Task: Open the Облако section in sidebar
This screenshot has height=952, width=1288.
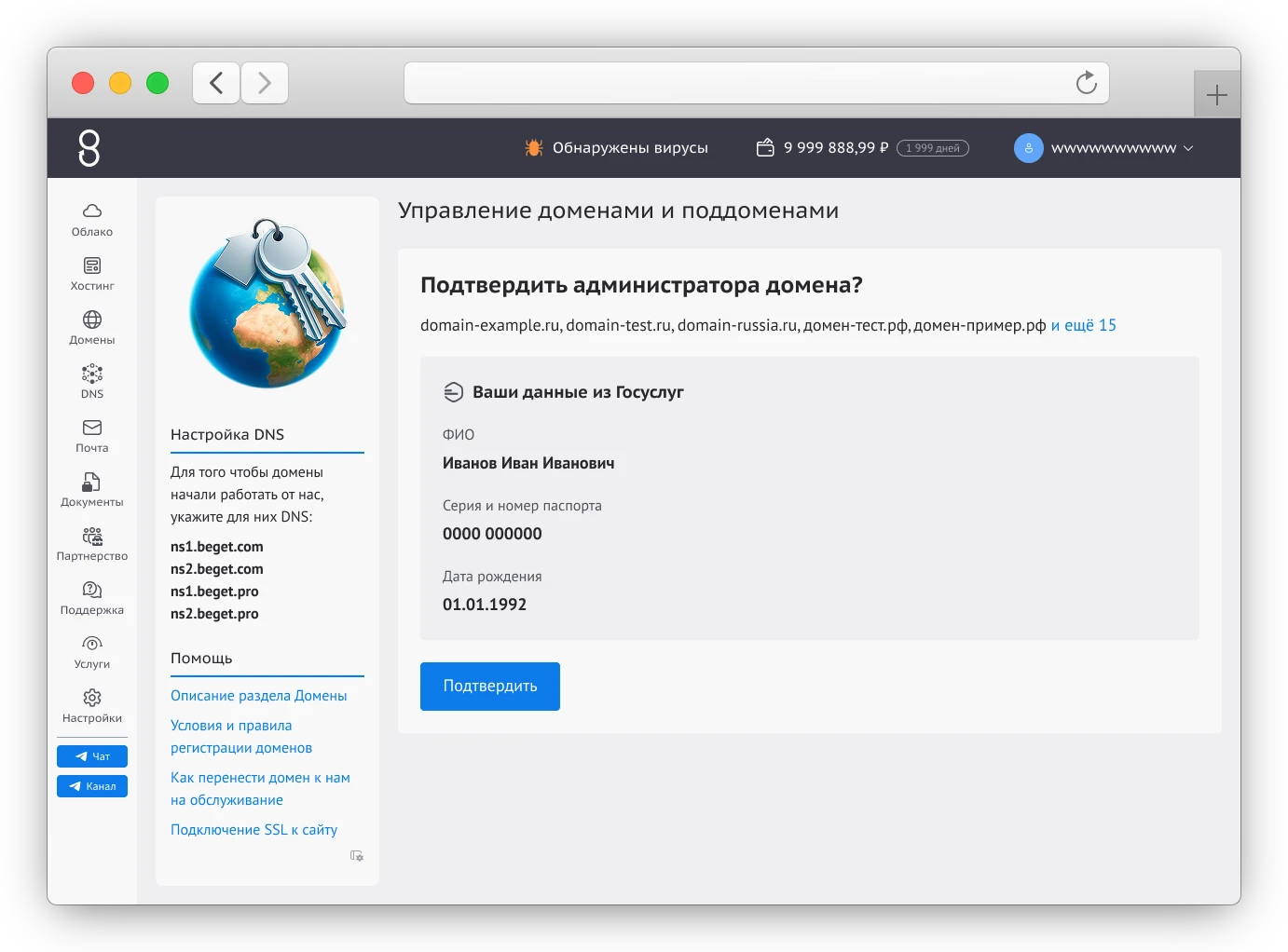Action: 91,220
